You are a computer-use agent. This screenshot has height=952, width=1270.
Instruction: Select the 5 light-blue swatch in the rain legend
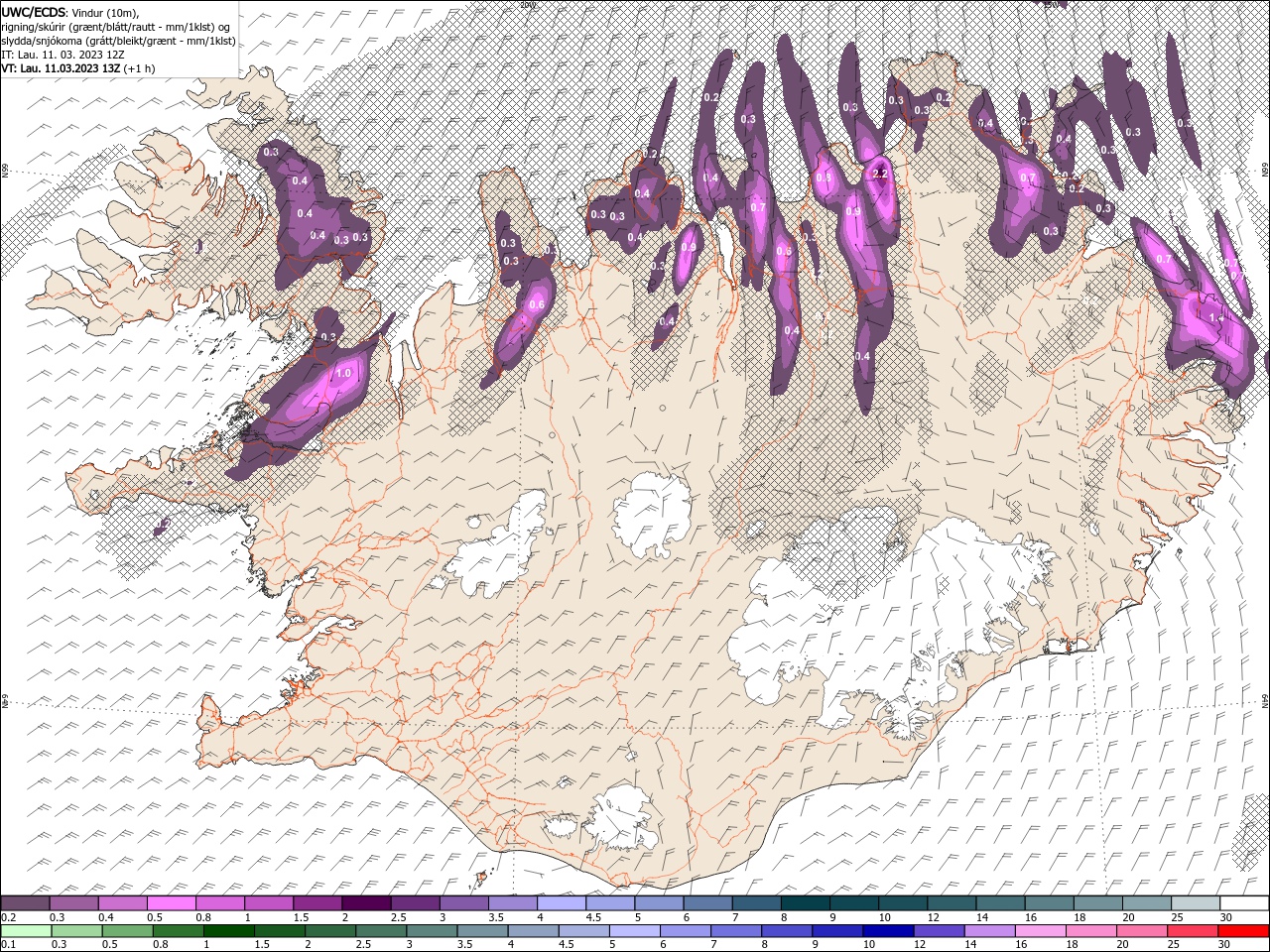click(x=634, y=931)
